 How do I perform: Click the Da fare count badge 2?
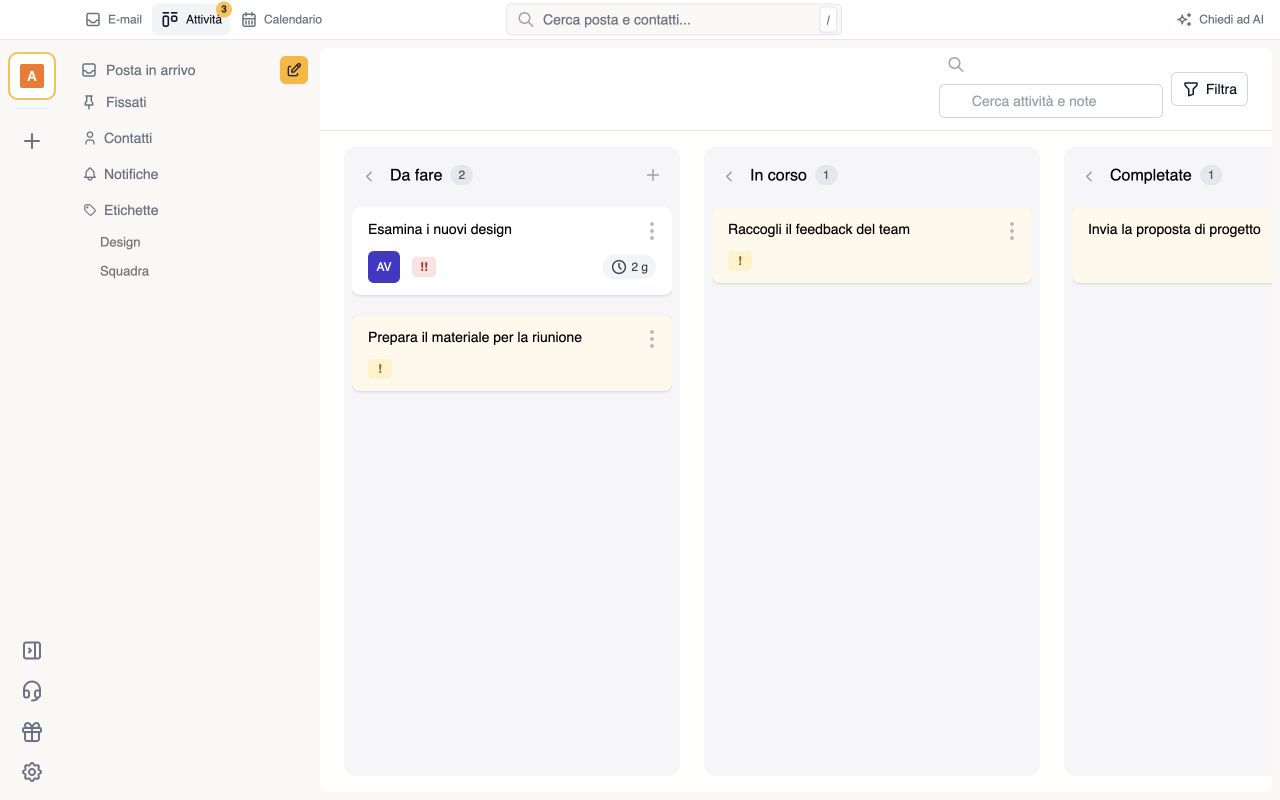click(461, 175)
